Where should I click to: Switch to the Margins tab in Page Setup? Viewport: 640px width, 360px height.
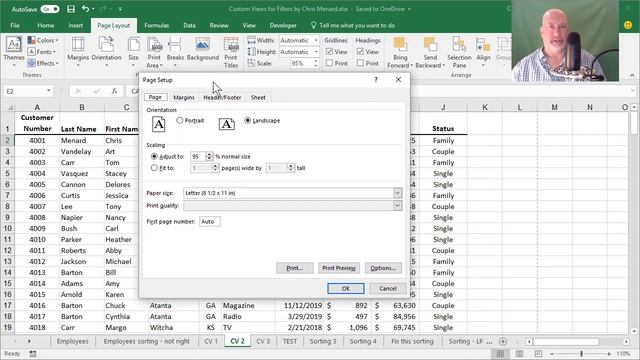click(184, 98)
